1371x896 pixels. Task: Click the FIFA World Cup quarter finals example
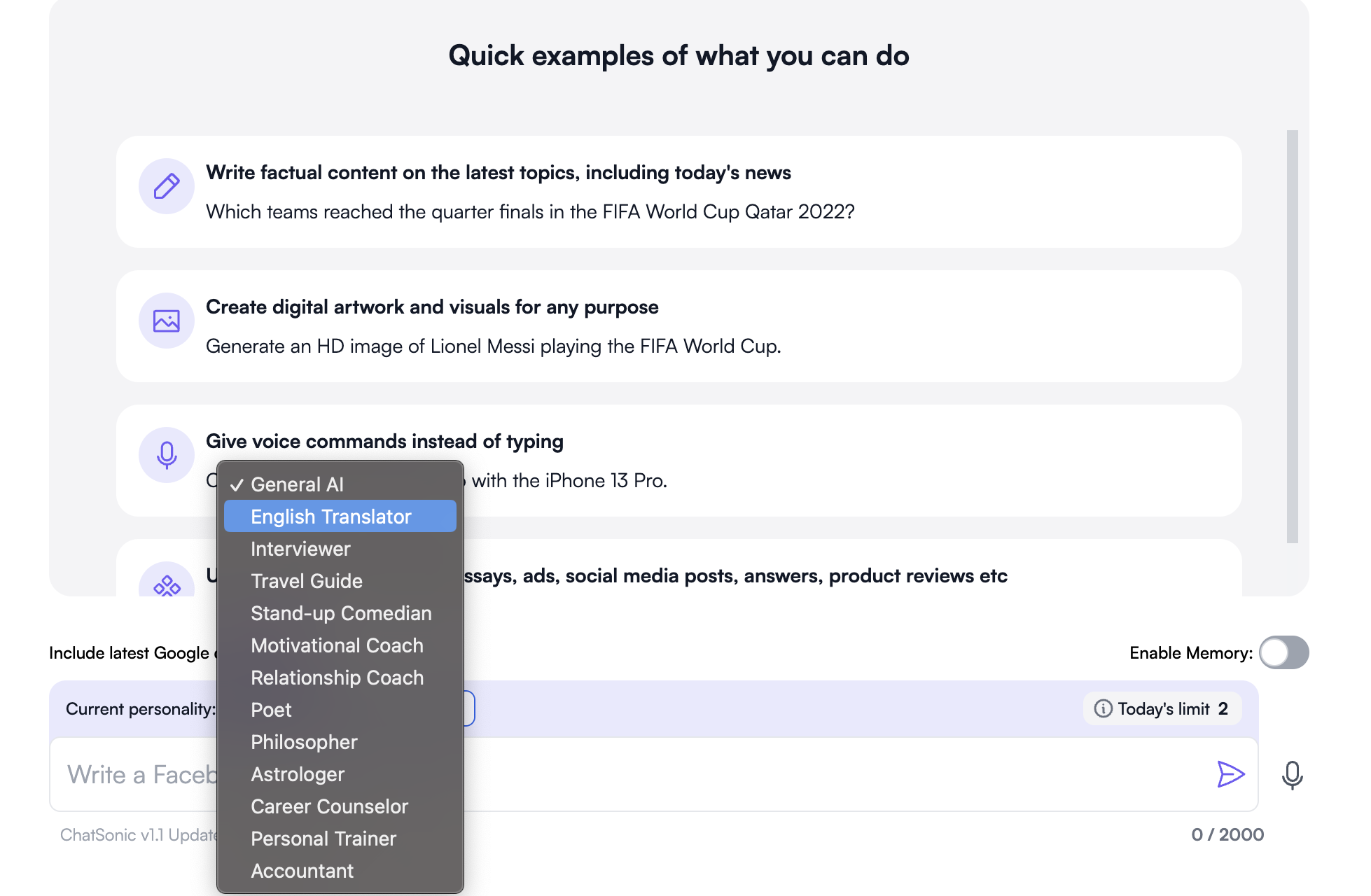click(x=530, y=211)
